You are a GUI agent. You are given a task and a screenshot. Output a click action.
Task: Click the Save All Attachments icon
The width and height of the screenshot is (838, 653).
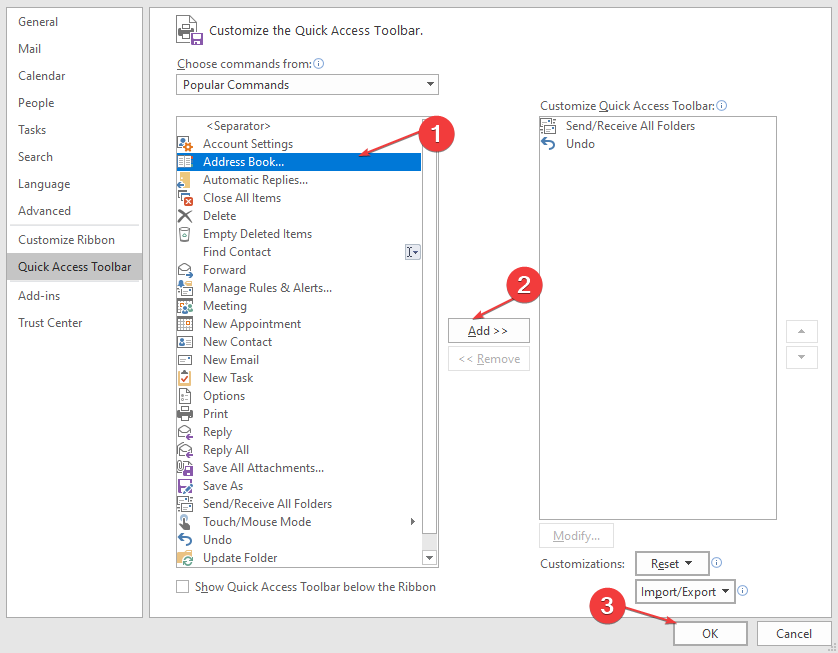[185, 468]
